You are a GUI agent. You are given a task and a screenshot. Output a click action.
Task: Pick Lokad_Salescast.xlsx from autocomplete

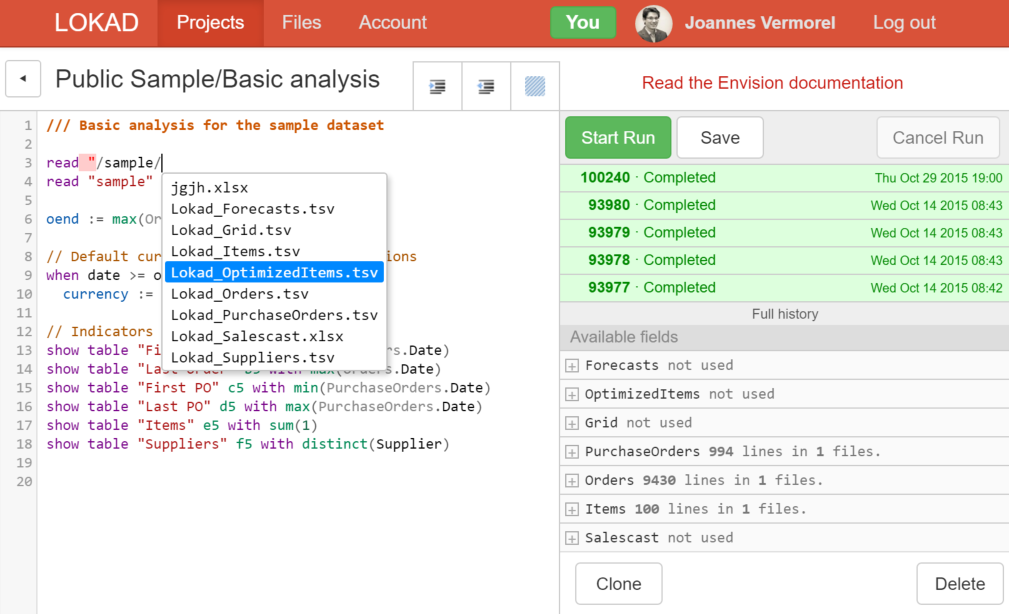point(257,336)
